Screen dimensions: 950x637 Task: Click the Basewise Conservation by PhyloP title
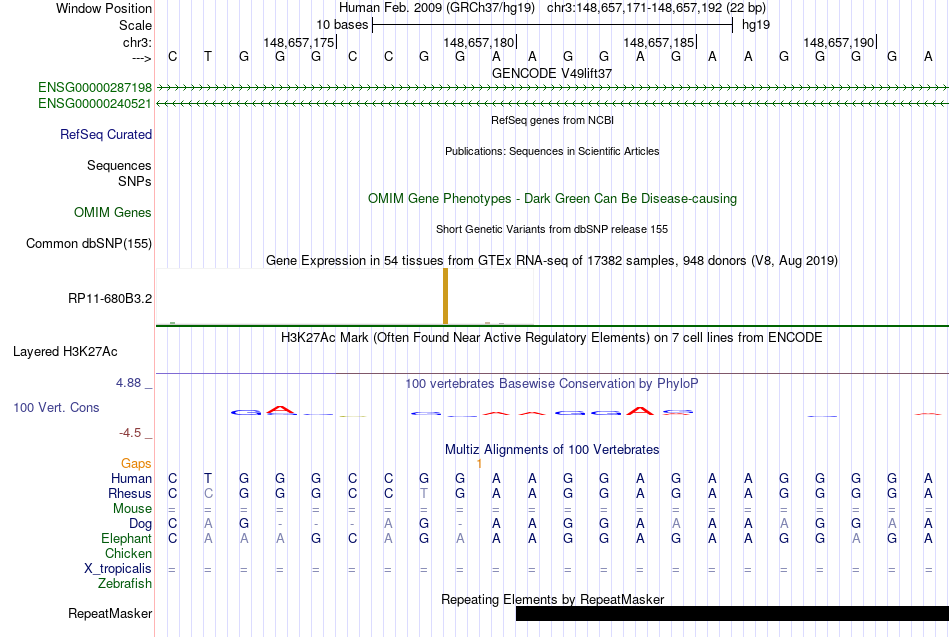tap(552, 384)
